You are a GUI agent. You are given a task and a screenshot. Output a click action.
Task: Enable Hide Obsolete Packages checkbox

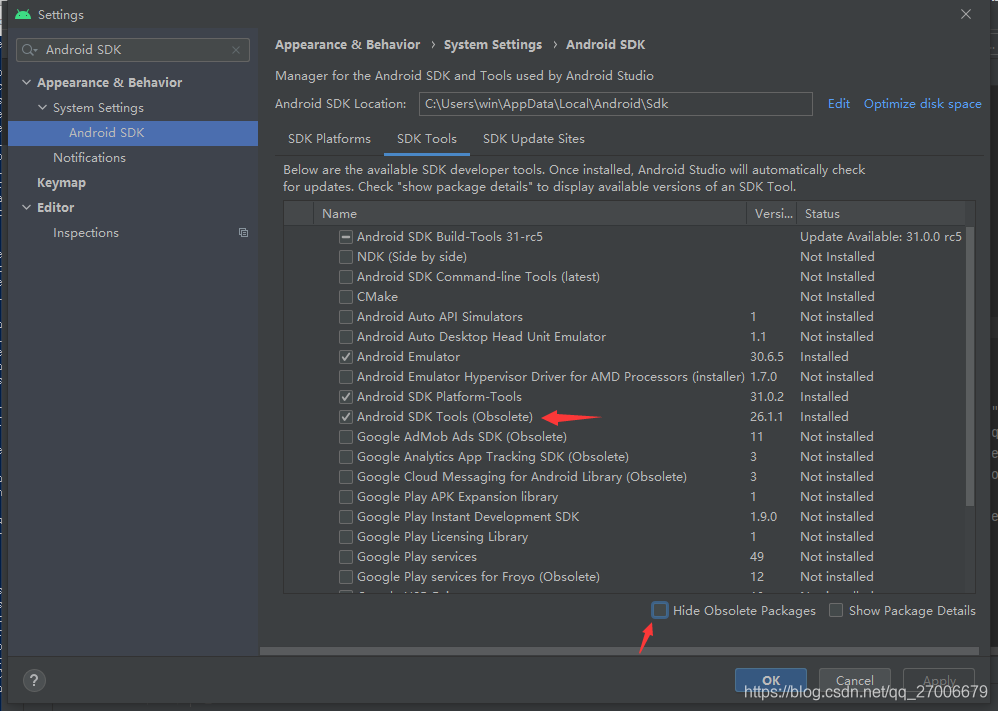point(660,610)
